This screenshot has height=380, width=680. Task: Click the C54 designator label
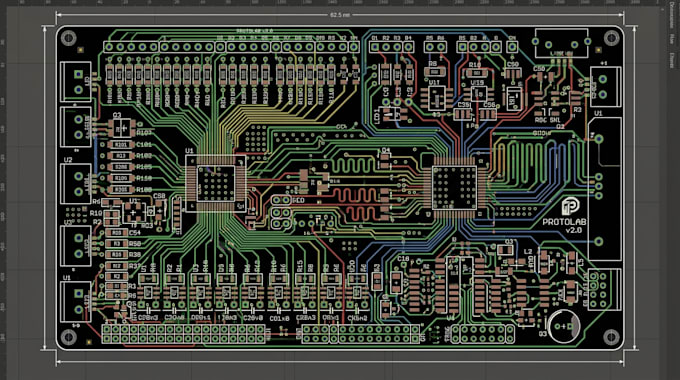point(135,233)
